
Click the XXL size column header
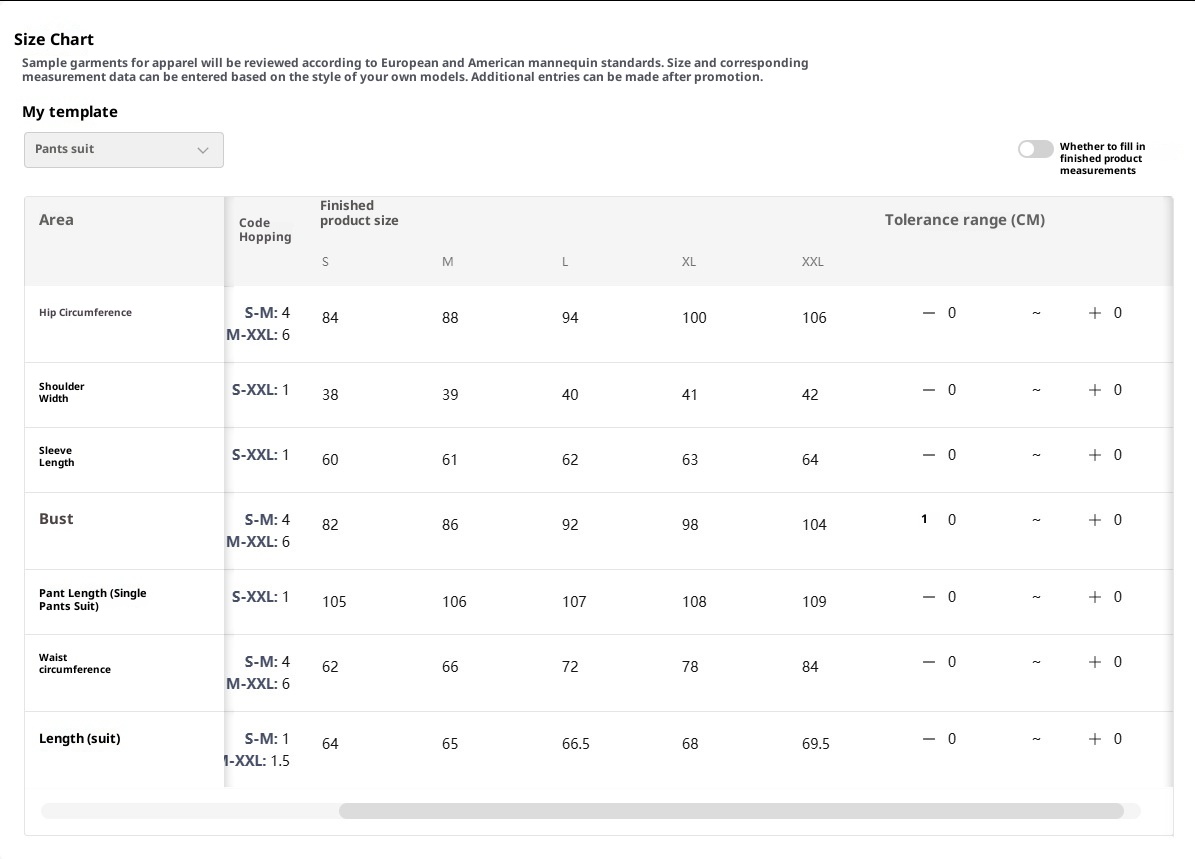pos(812,262)
